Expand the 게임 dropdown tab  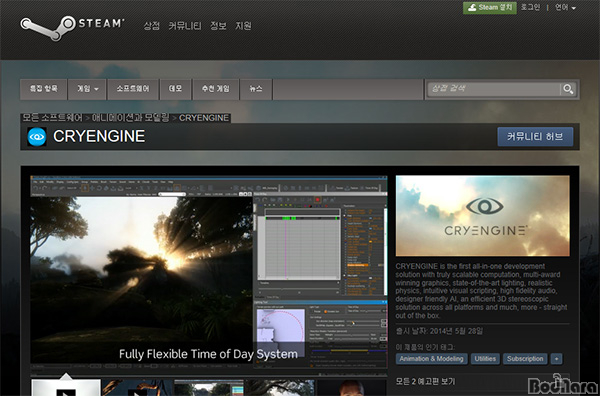pyautogui.click(x=87, y=89)
